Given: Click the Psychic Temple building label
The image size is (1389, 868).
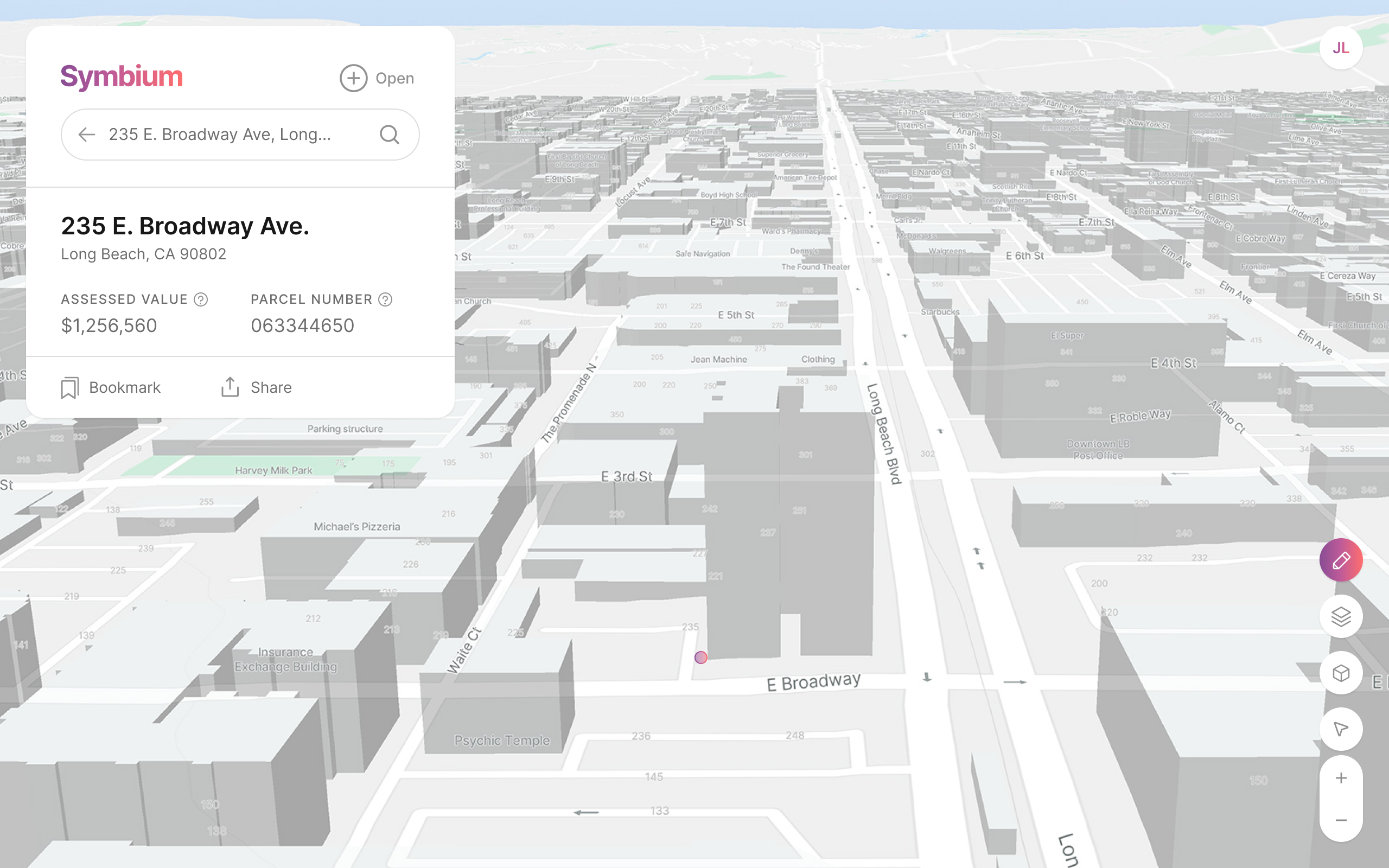Looking at the screenshot, I should point(502,741).
